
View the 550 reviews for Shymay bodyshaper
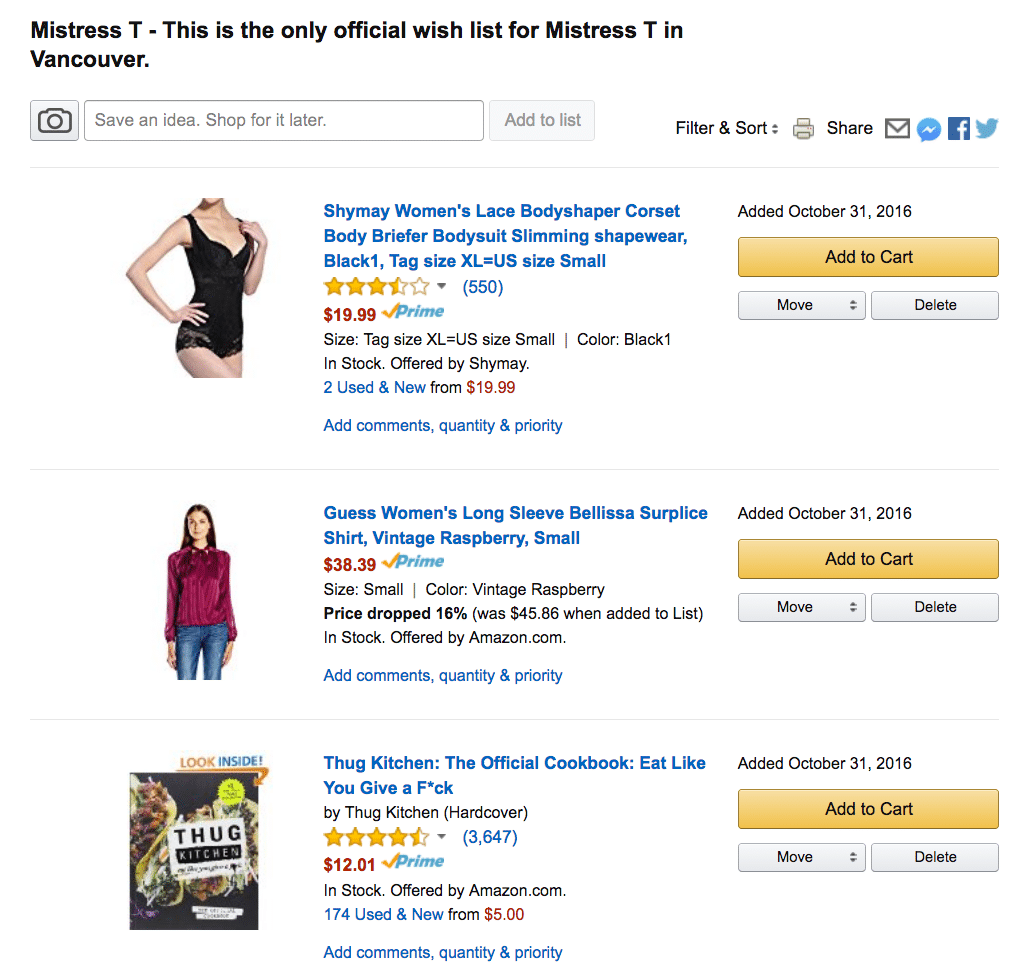(x=482, y=287)
